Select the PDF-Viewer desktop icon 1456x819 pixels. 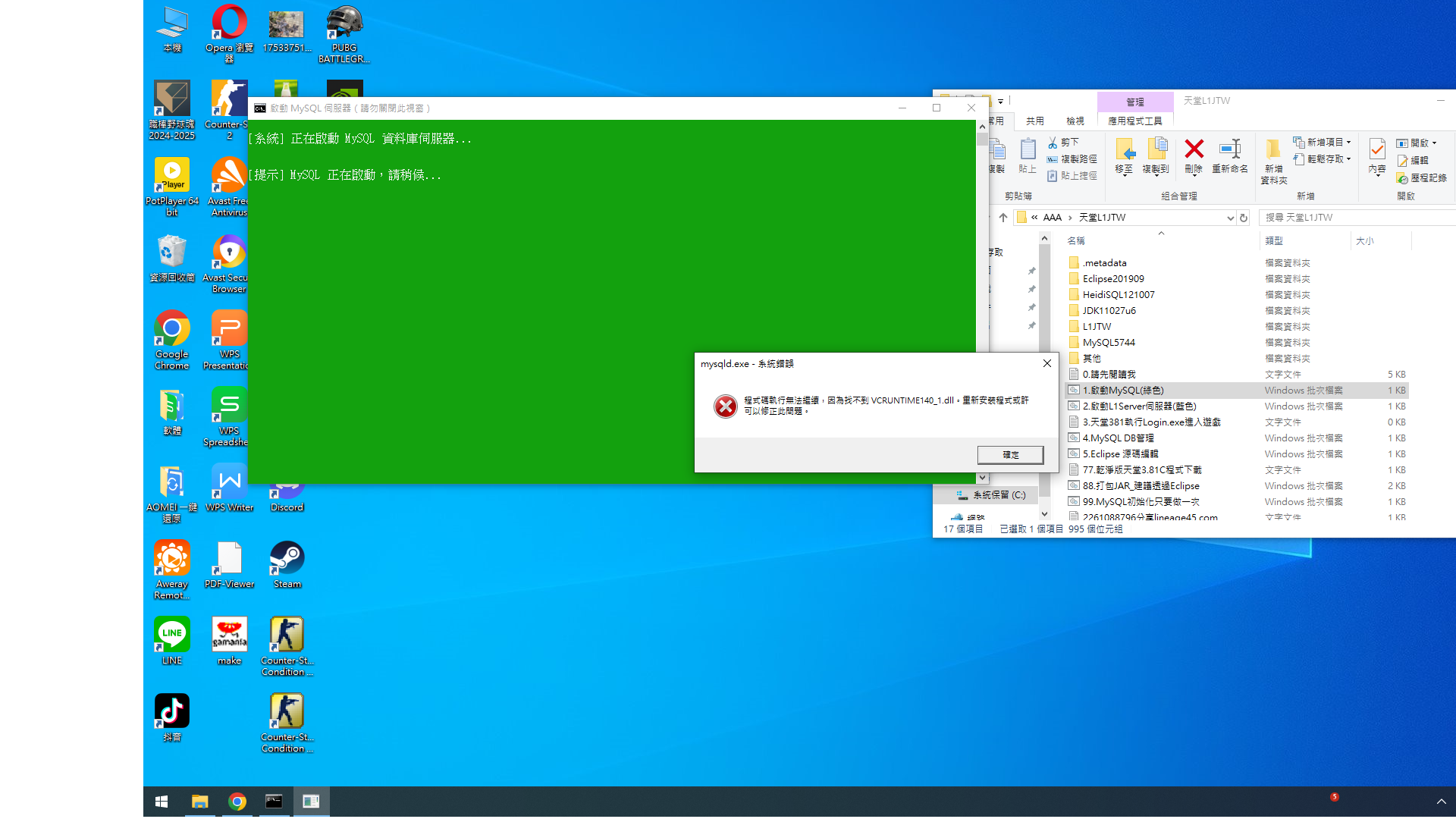229,565
